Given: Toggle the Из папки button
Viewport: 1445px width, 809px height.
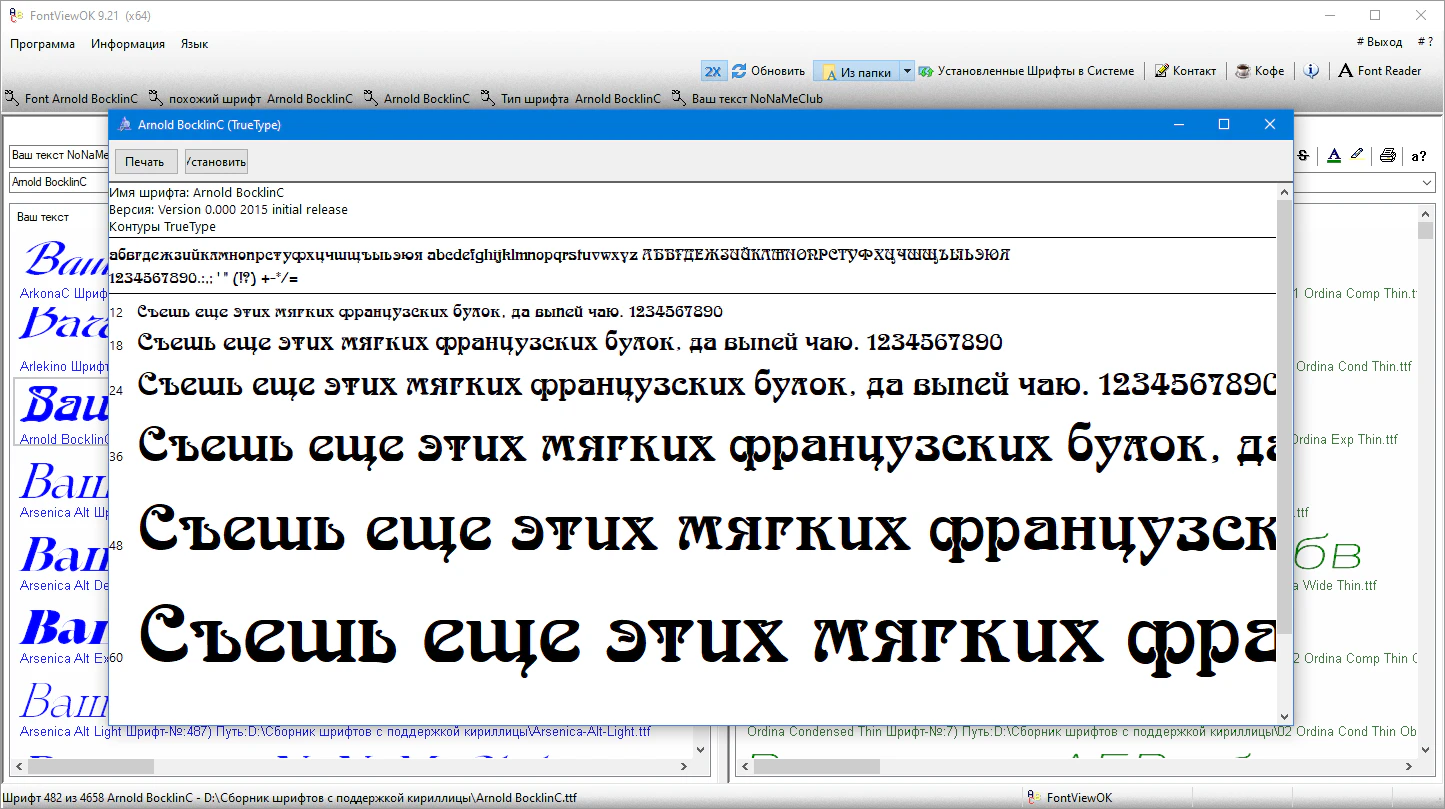Looking at the screenshot, I should (857, 72).
